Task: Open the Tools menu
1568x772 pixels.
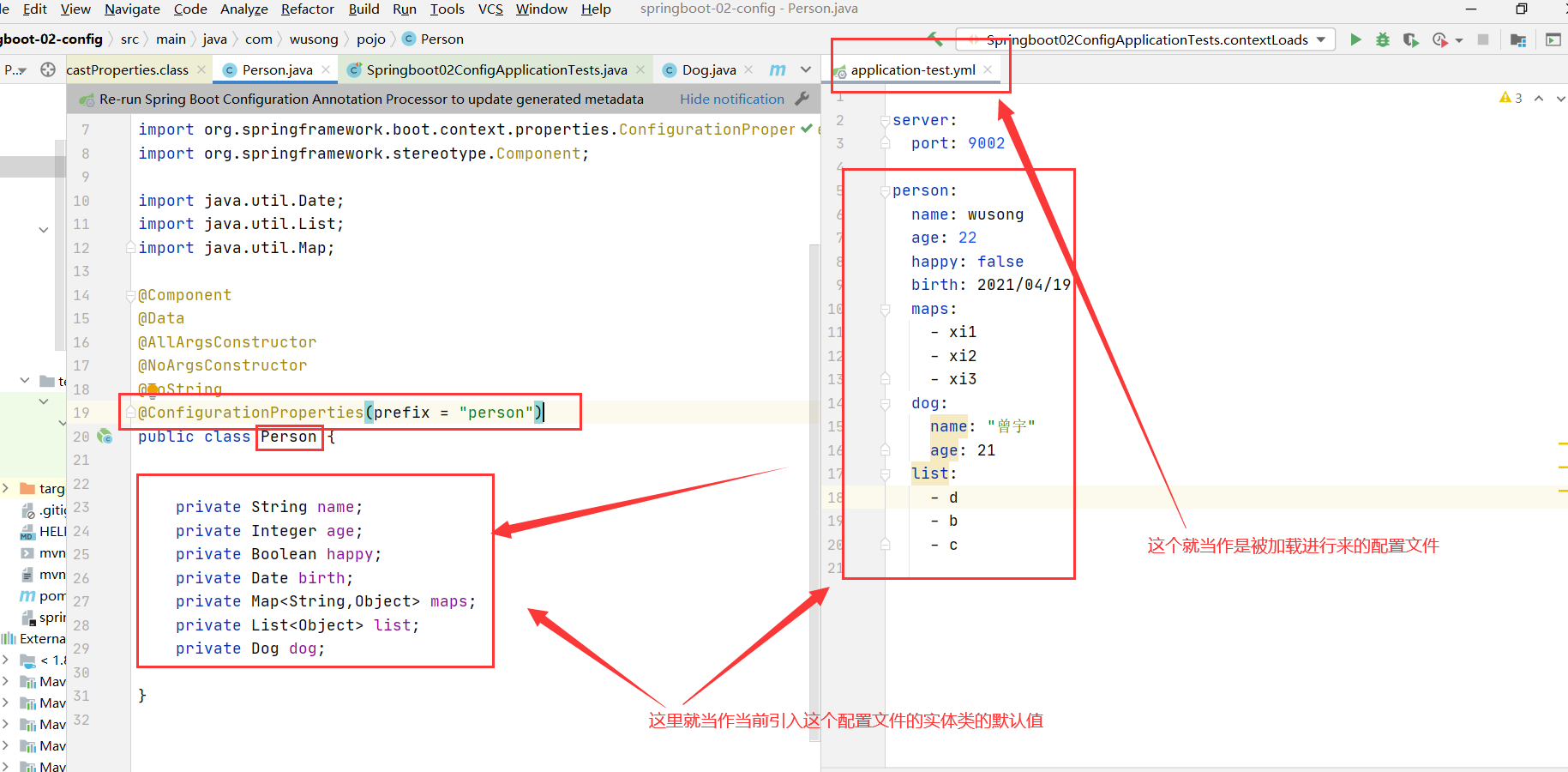Action: click(x=448, y=9)
